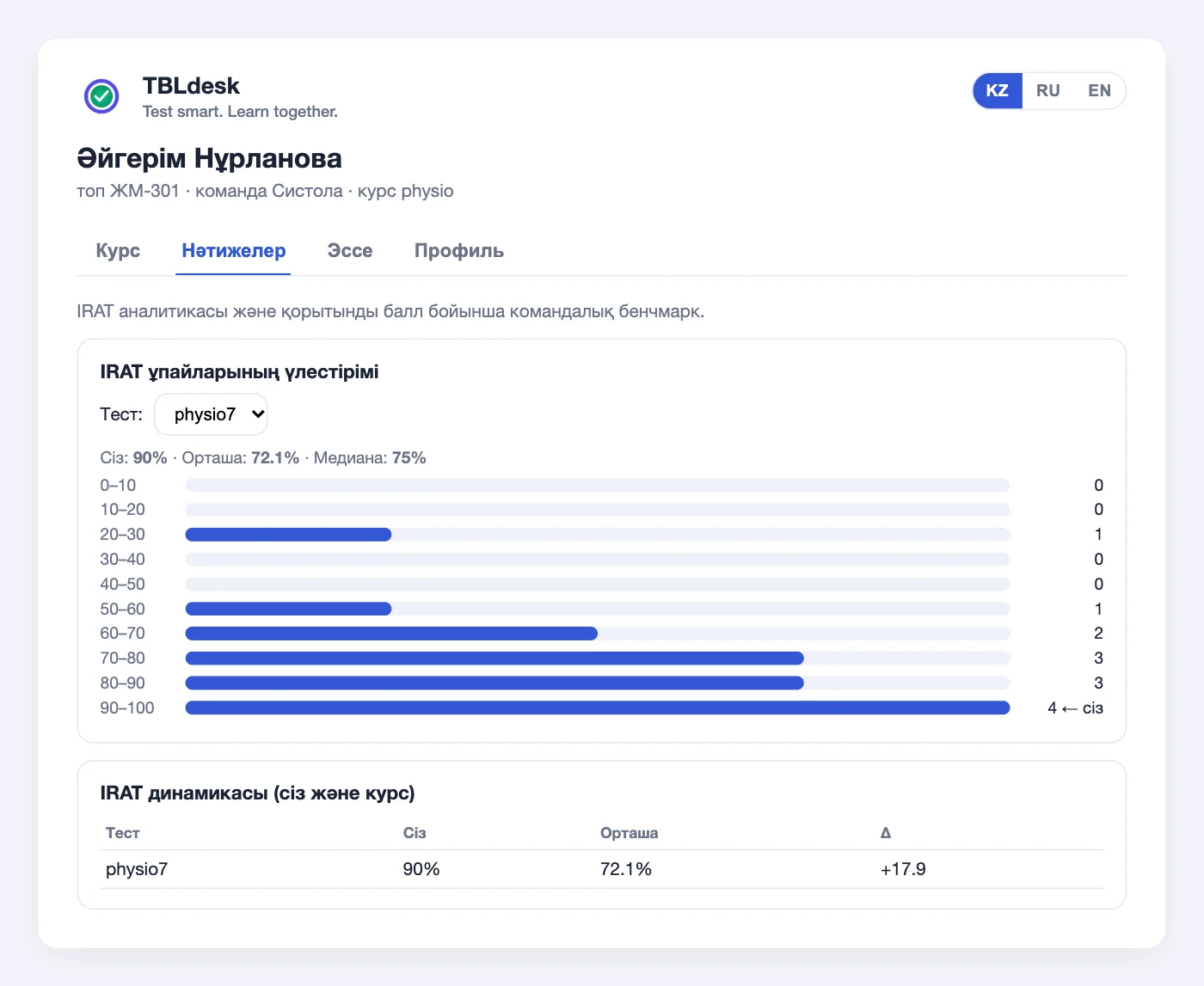The height and width of the screenshot is (986, 1204).
Task: Expand the physio7 test dropdown
Action: tap(211, 414)
